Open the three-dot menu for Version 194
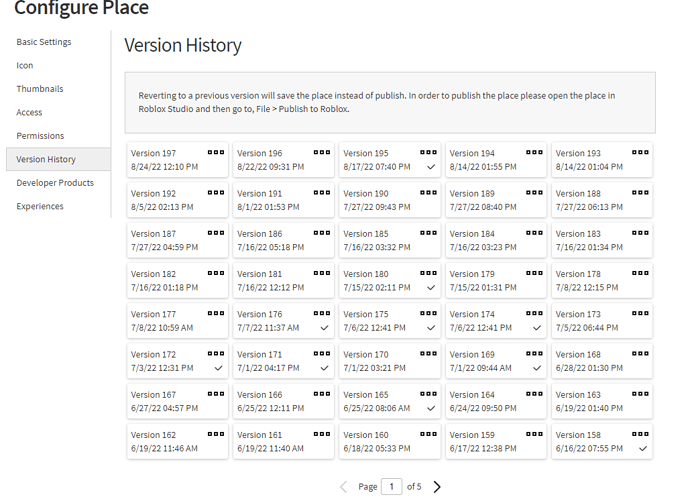 coord(534,152)
